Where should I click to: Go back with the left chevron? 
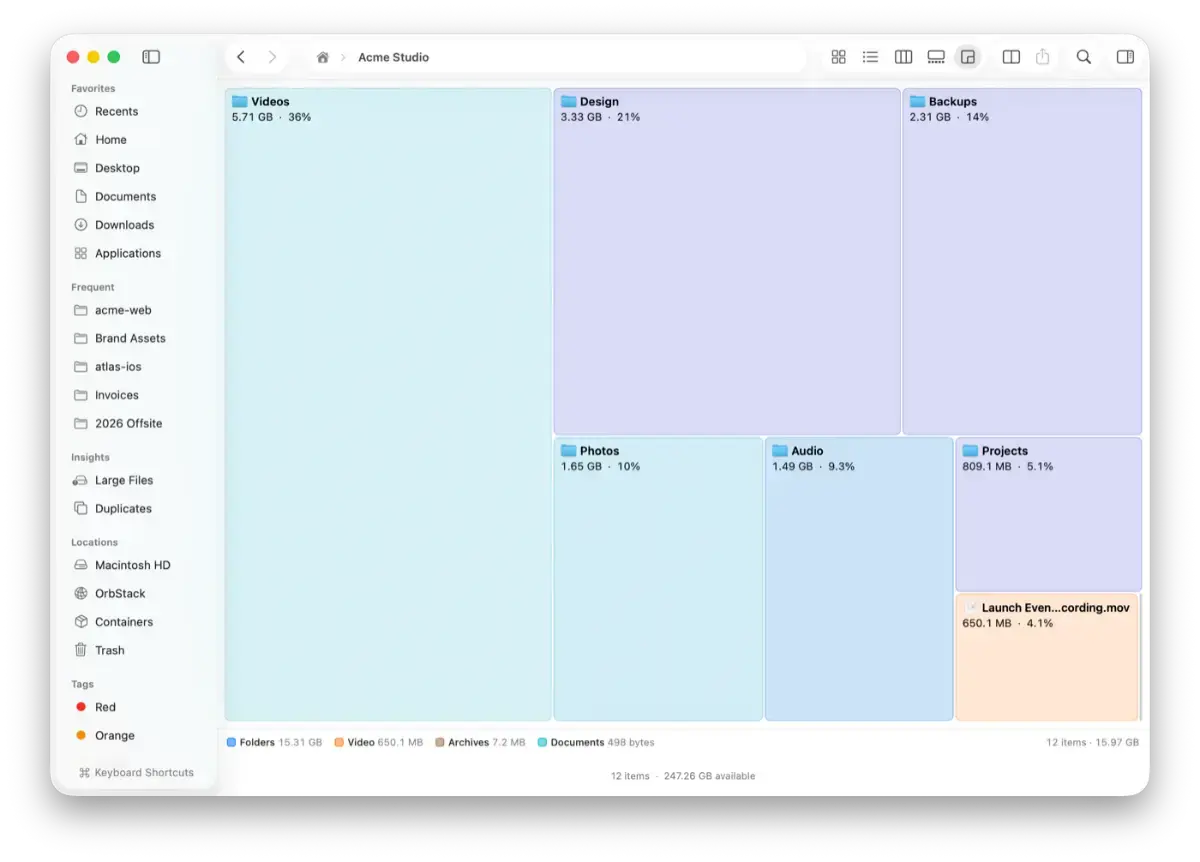241,57
